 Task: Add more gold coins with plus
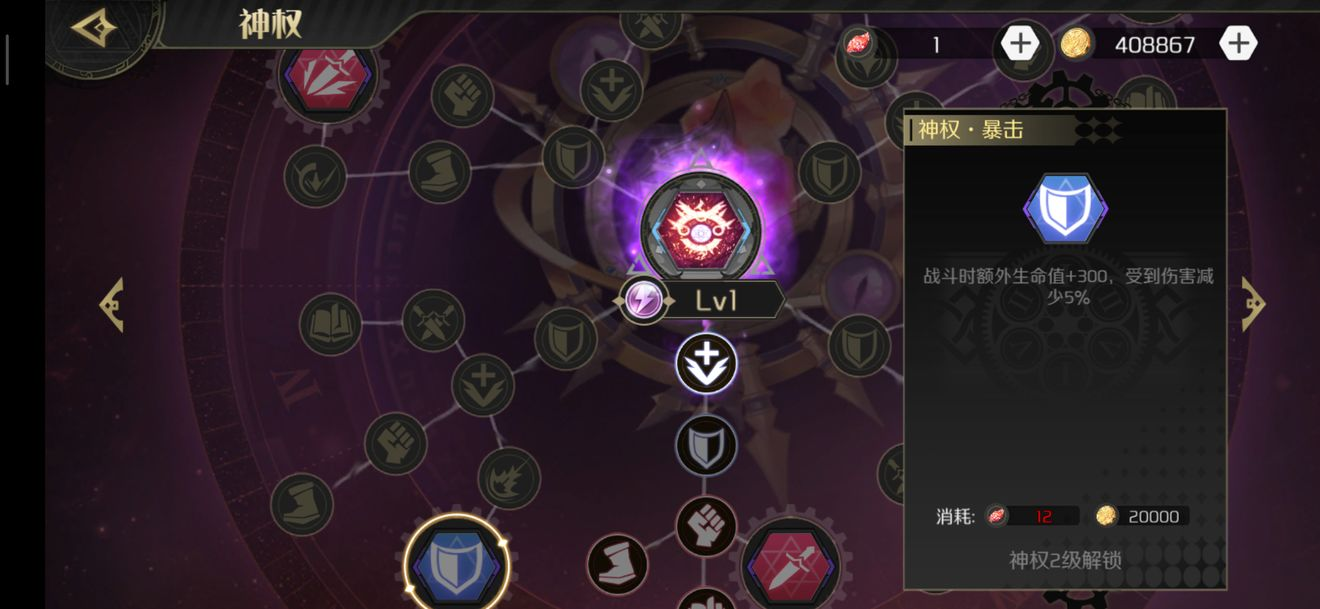pyautogui.click(x=1238, y=43)
